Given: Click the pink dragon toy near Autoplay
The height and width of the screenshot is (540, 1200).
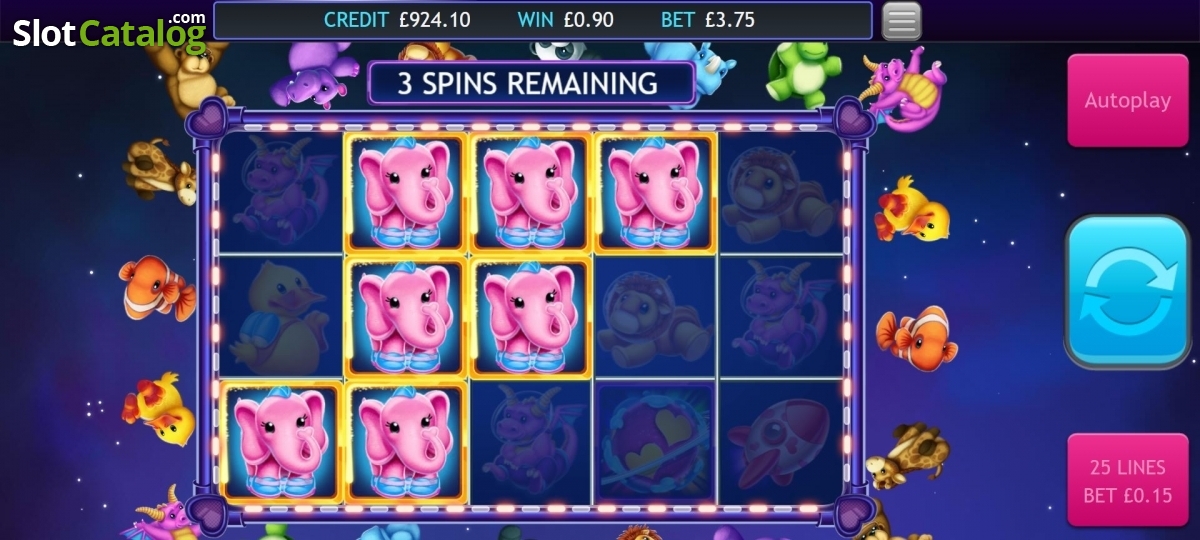Looking at the screenshot, I should (x=905, y=88).
